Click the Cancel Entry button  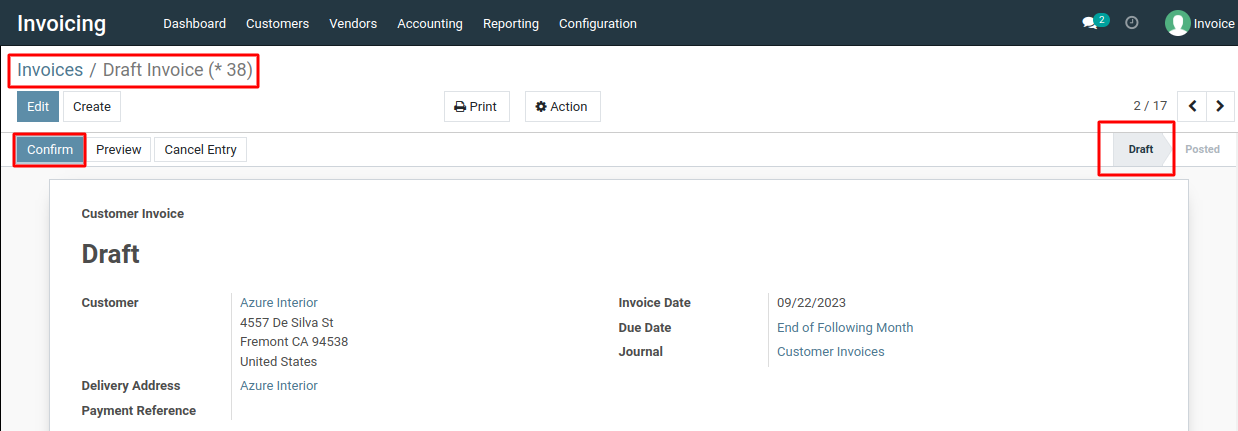pyautogui.click(x=200, y=150)
